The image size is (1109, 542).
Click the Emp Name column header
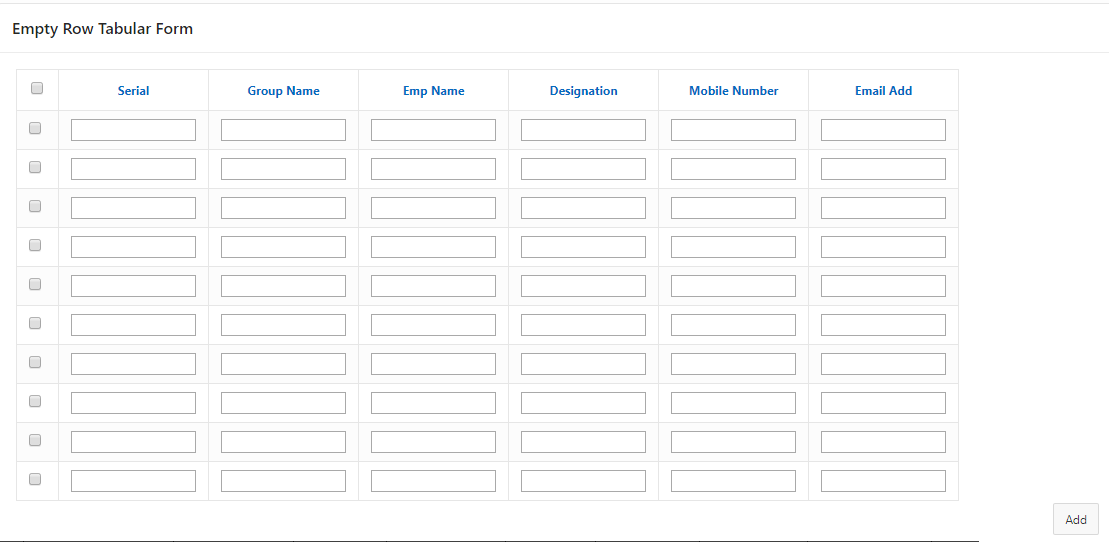click(x=433, y=91)
